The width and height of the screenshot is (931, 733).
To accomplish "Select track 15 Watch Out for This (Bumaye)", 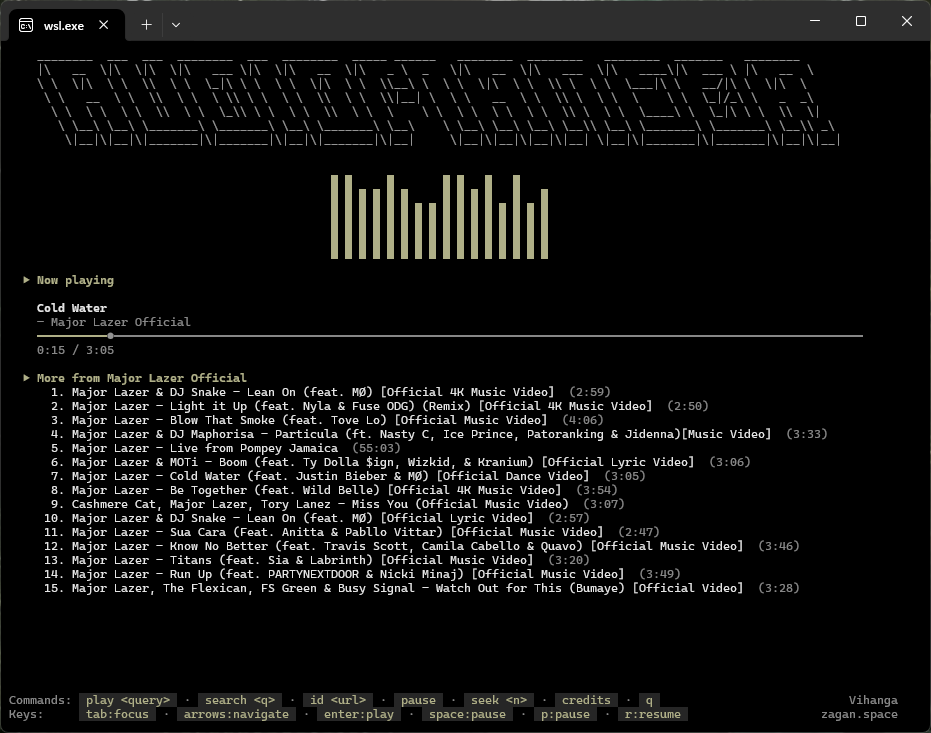I will click(422, 588).
